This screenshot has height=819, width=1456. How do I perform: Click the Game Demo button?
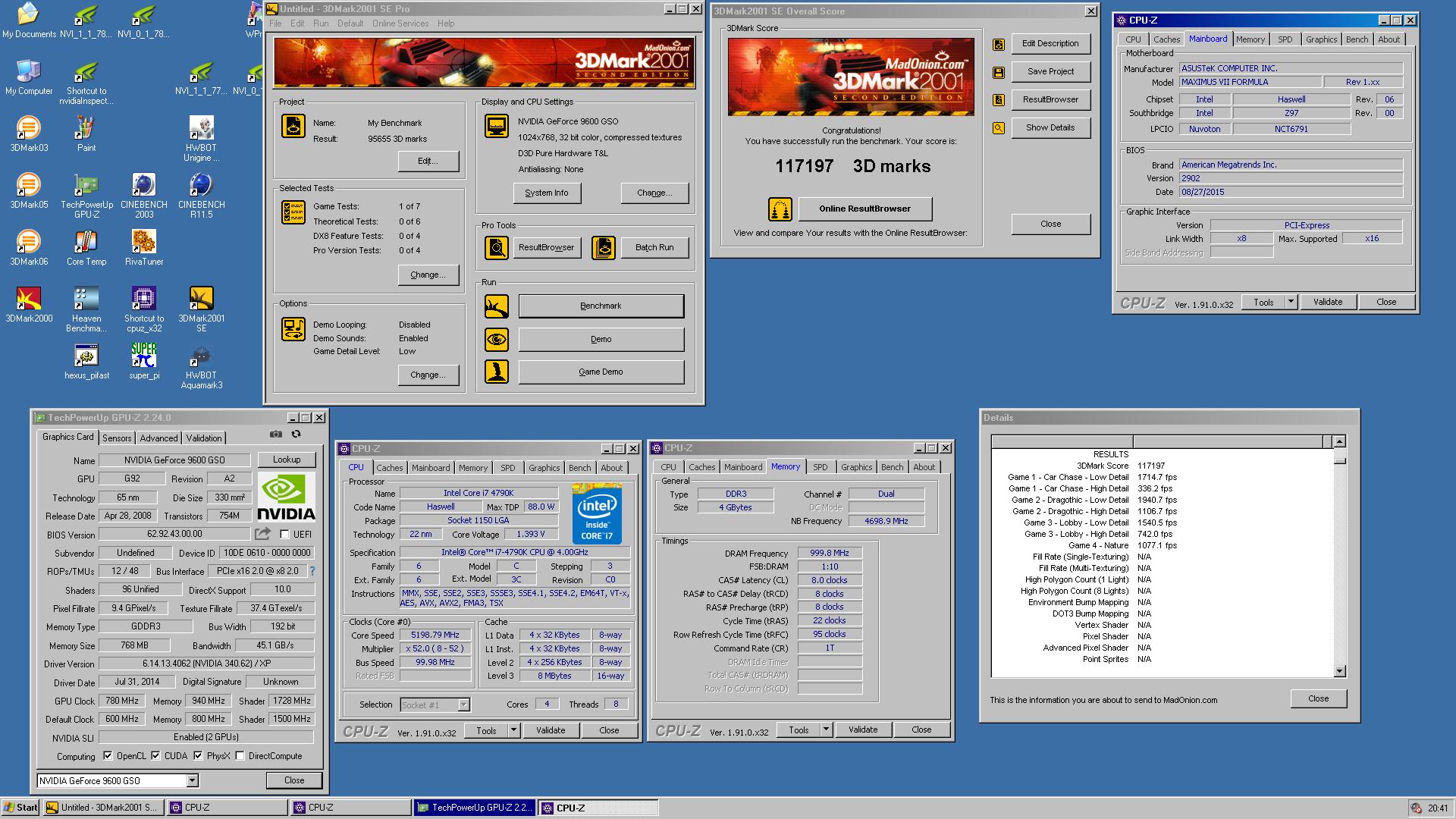(601, 372)
